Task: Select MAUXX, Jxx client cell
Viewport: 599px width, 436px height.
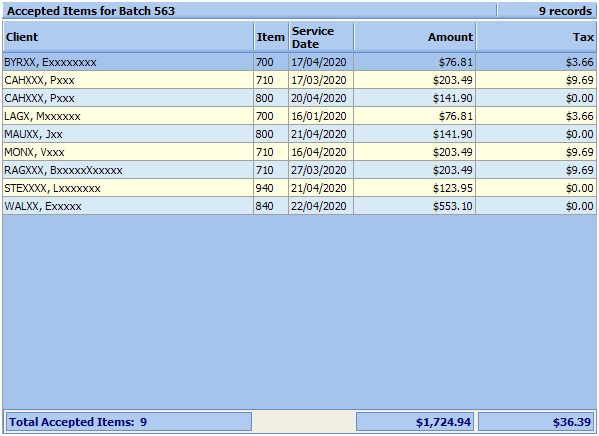Action: (128, 134)
